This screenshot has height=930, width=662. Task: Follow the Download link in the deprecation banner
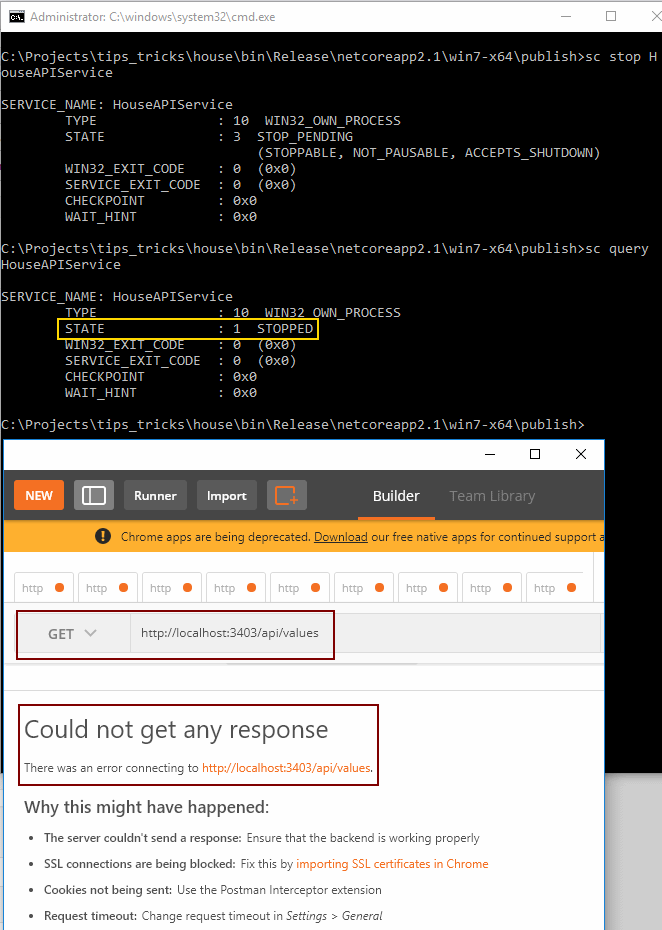[340, 537]
